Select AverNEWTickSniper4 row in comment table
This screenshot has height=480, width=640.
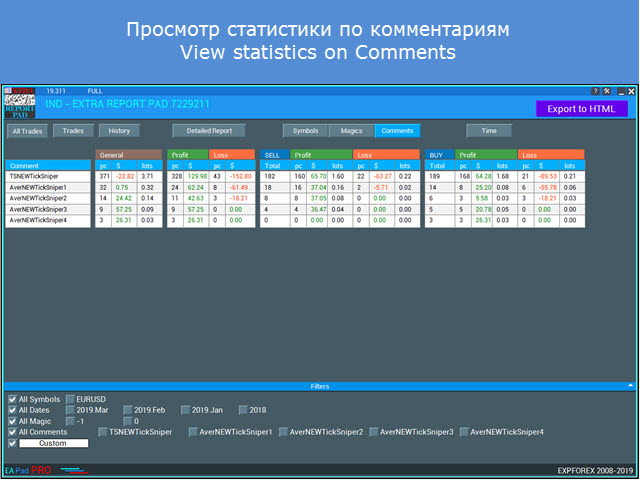pyautogui.click(x=48, y=220)
